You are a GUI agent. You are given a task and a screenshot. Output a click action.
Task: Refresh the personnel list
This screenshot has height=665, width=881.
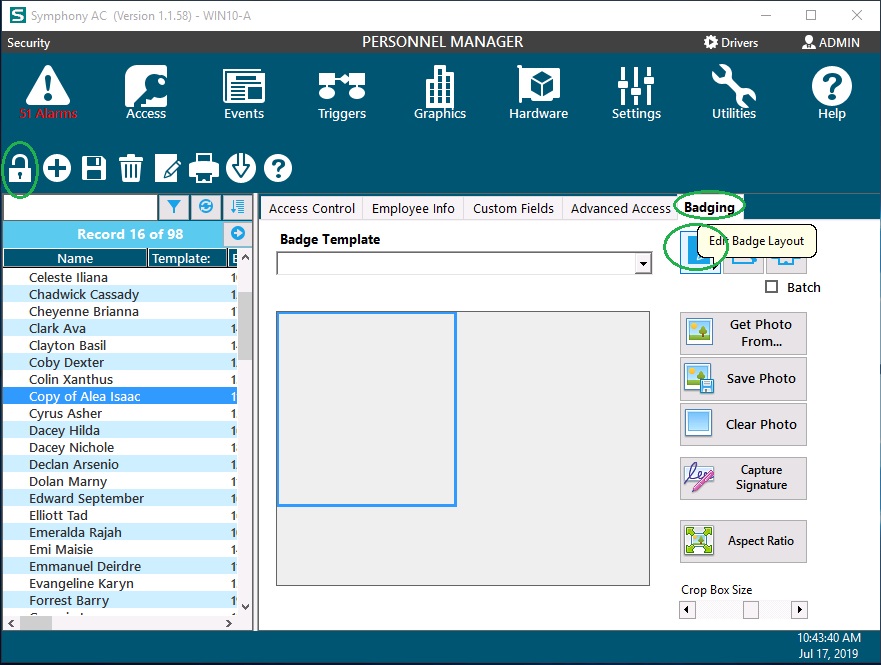pyautogui.click(x=206, y=207)
